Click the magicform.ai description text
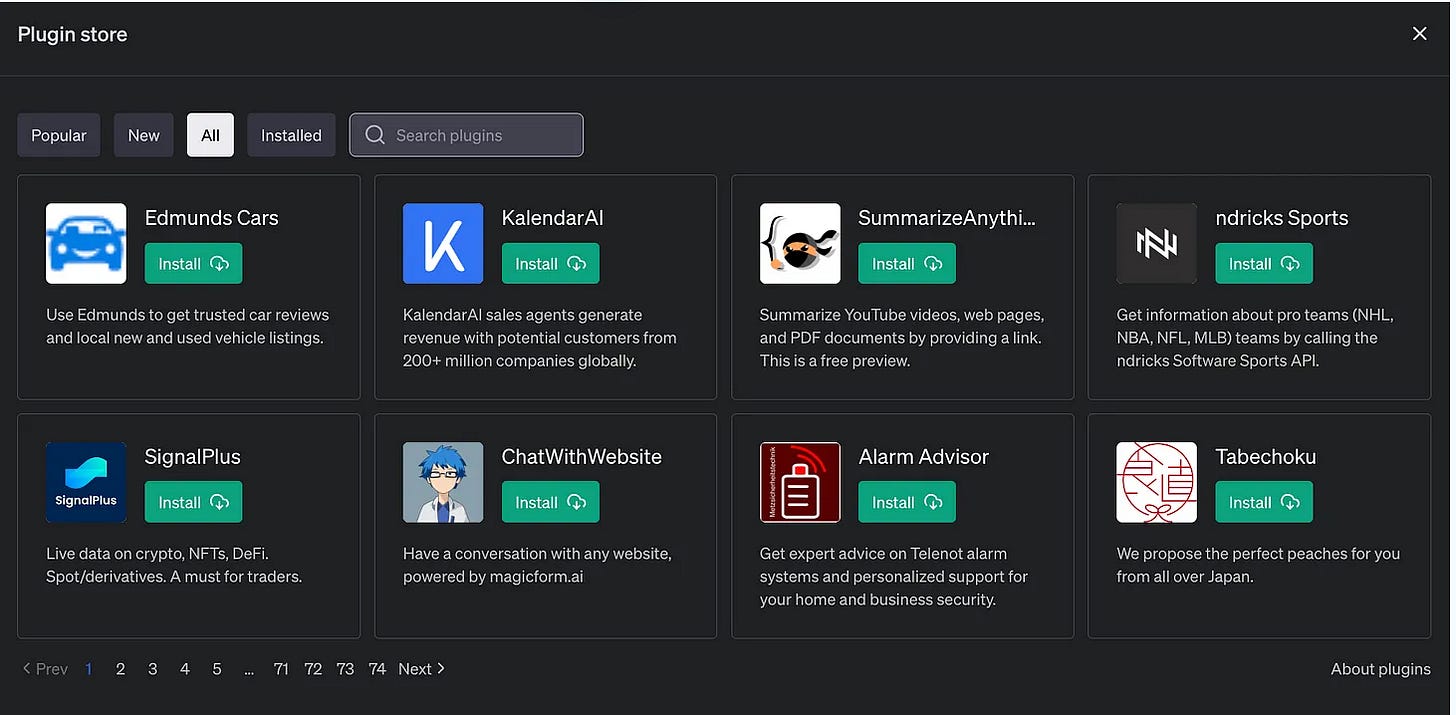 pos(537,565)
